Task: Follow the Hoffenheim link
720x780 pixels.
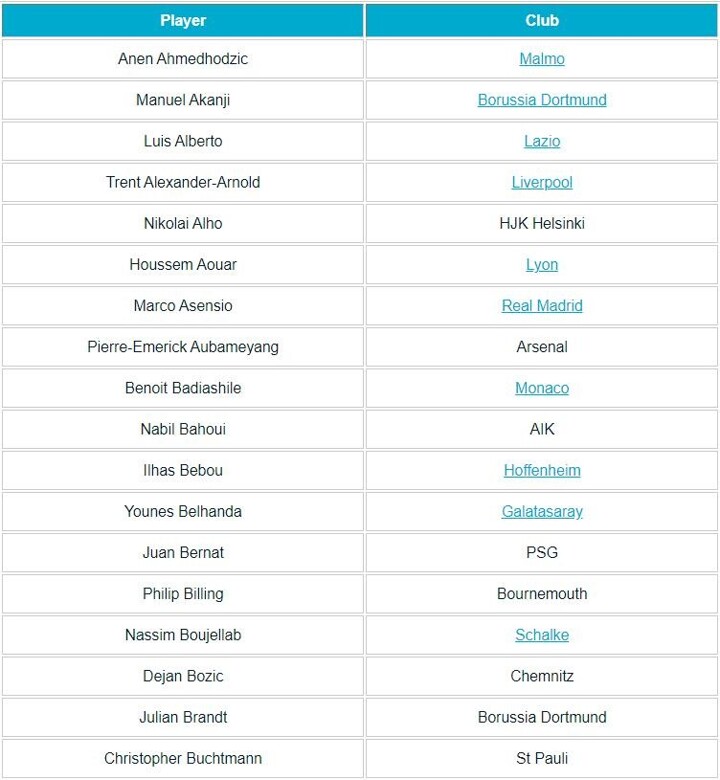Action: pos(542,470)
